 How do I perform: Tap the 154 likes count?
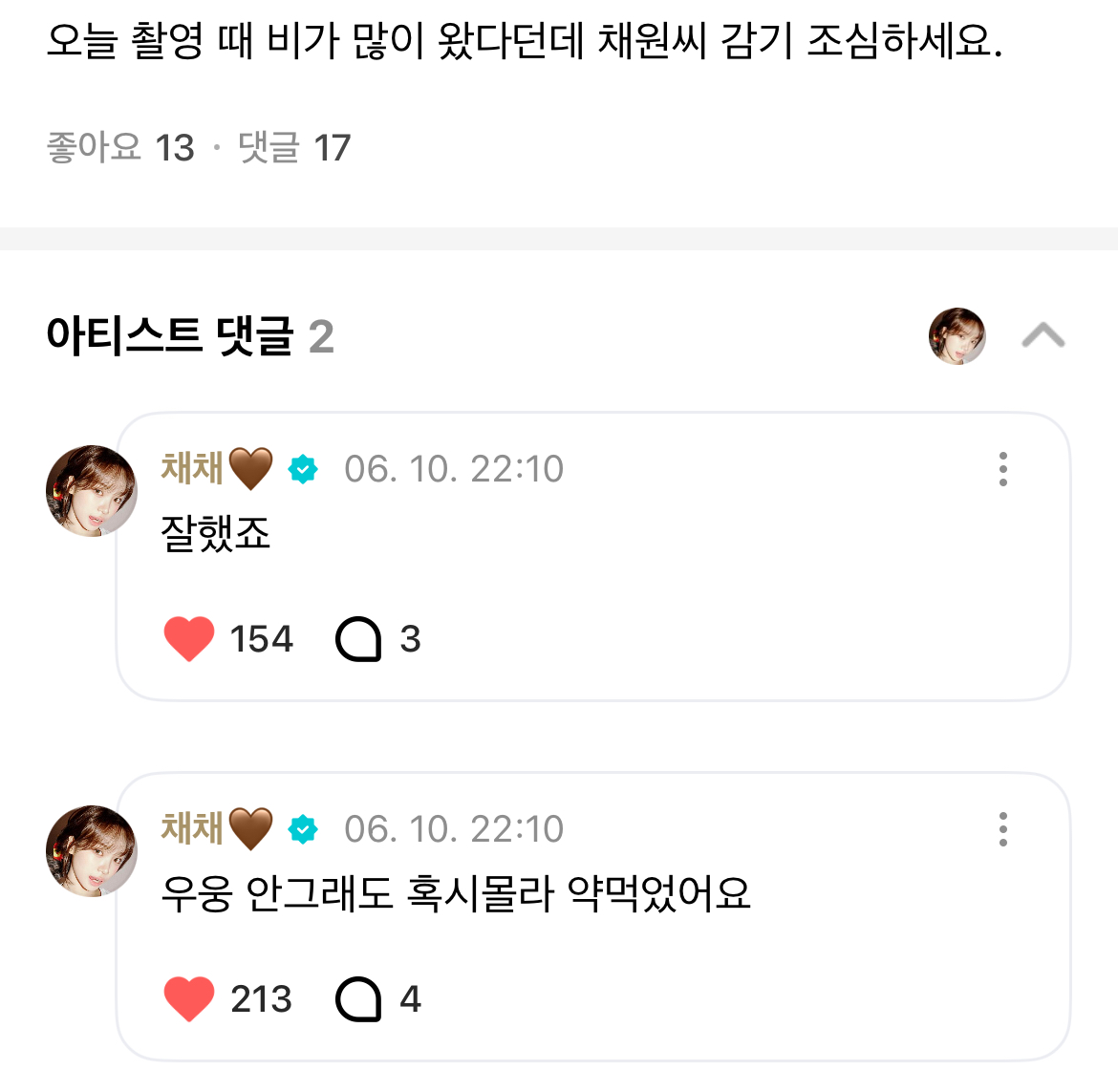[x=261, y=639]
